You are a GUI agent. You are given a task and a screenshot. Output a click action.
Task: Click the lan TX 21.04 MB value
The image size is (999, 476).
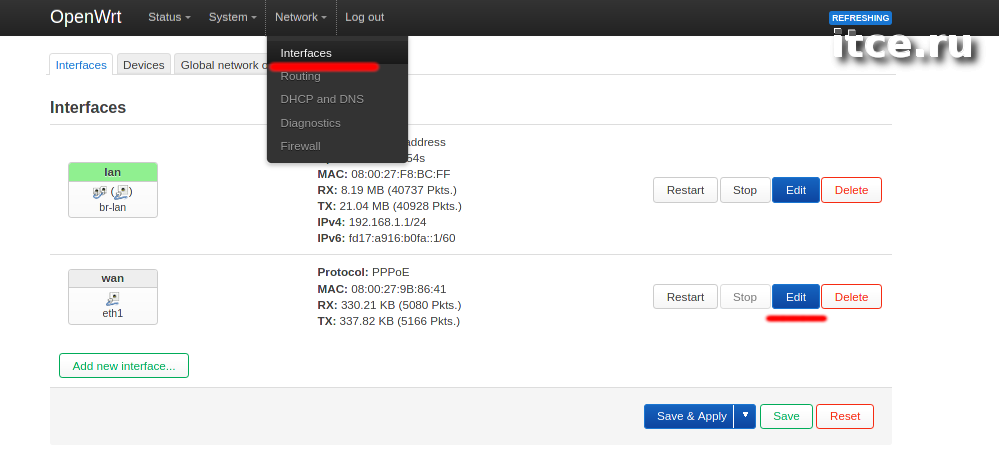coord(401,206)
